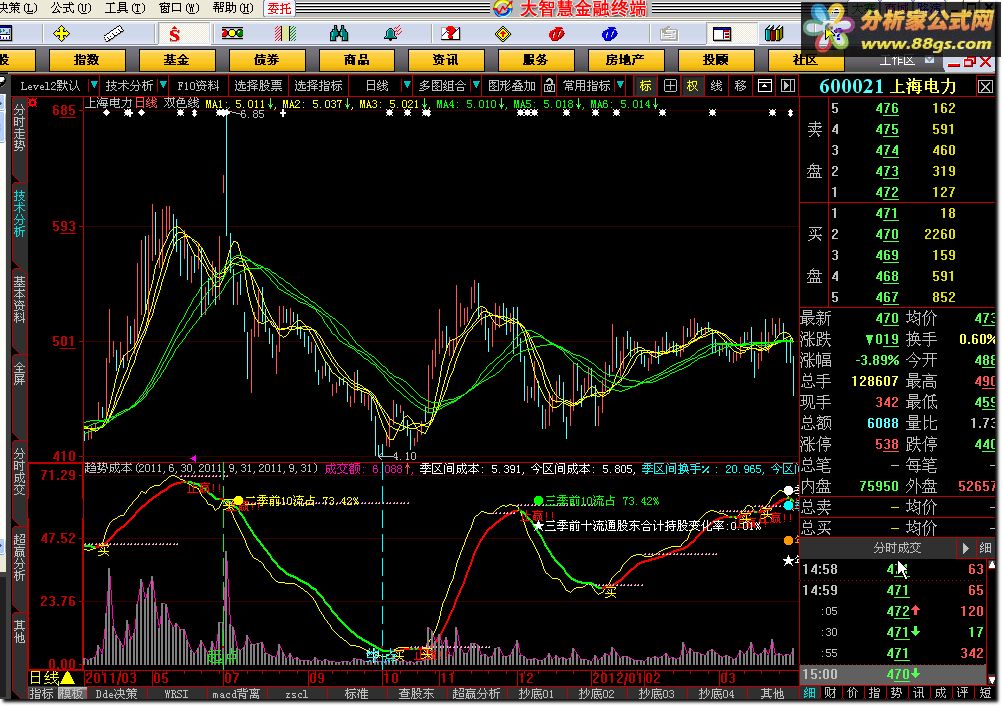This screenshot has height=706, width=1003.
Task: Click the F10资料 button
Action: (x=198, y=86)
